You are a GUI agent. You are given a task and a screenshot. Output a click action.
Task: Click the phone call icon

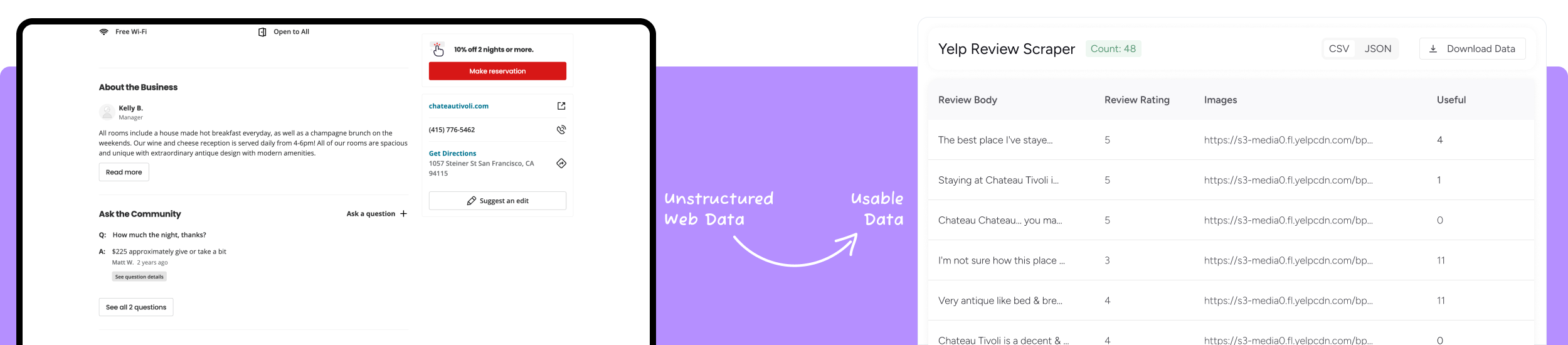pos(561,130)
